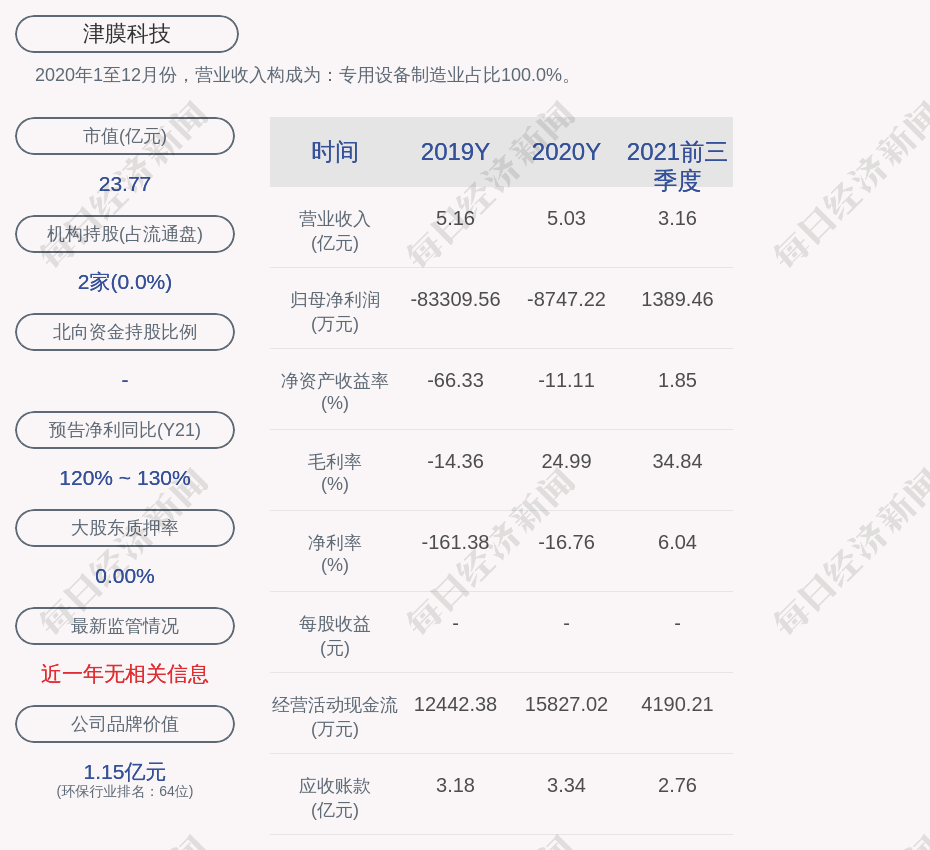Click the 每股收益(元) row label
The image size is (930, 850).
[335, 636]
